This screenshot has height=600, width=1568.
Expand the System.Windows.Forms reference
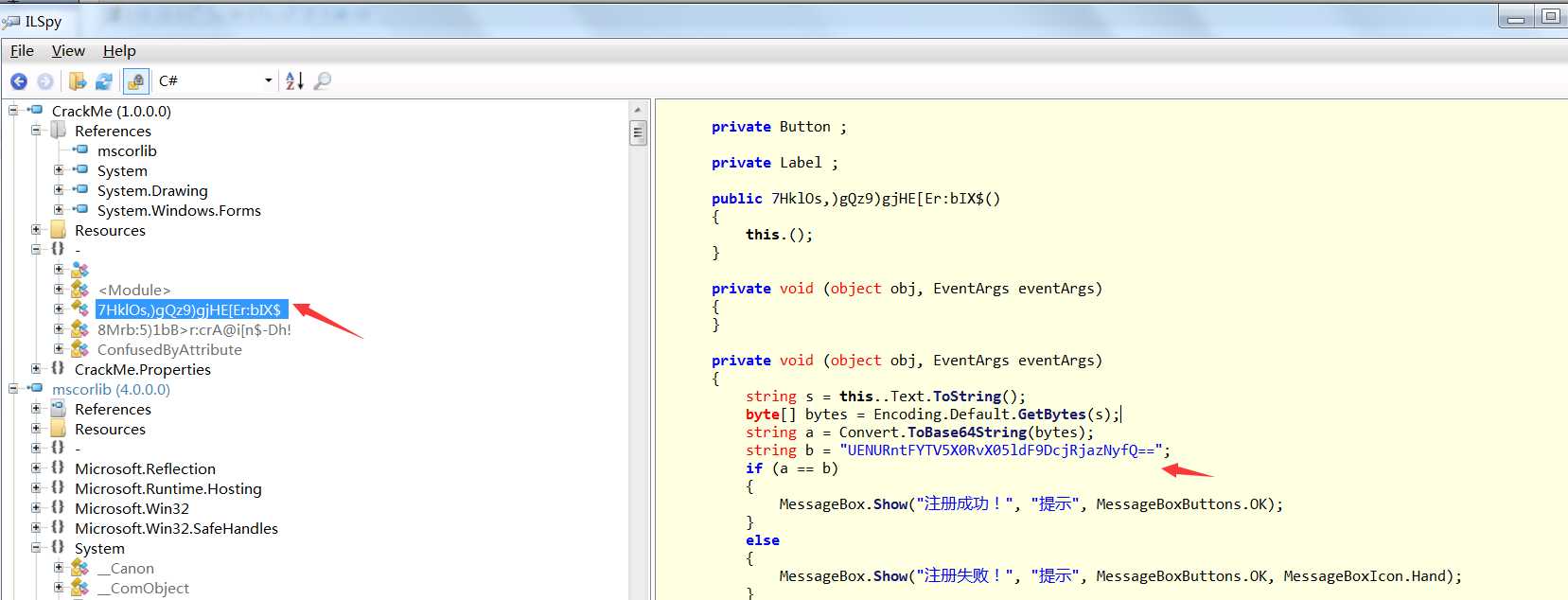tap(59, 210)
